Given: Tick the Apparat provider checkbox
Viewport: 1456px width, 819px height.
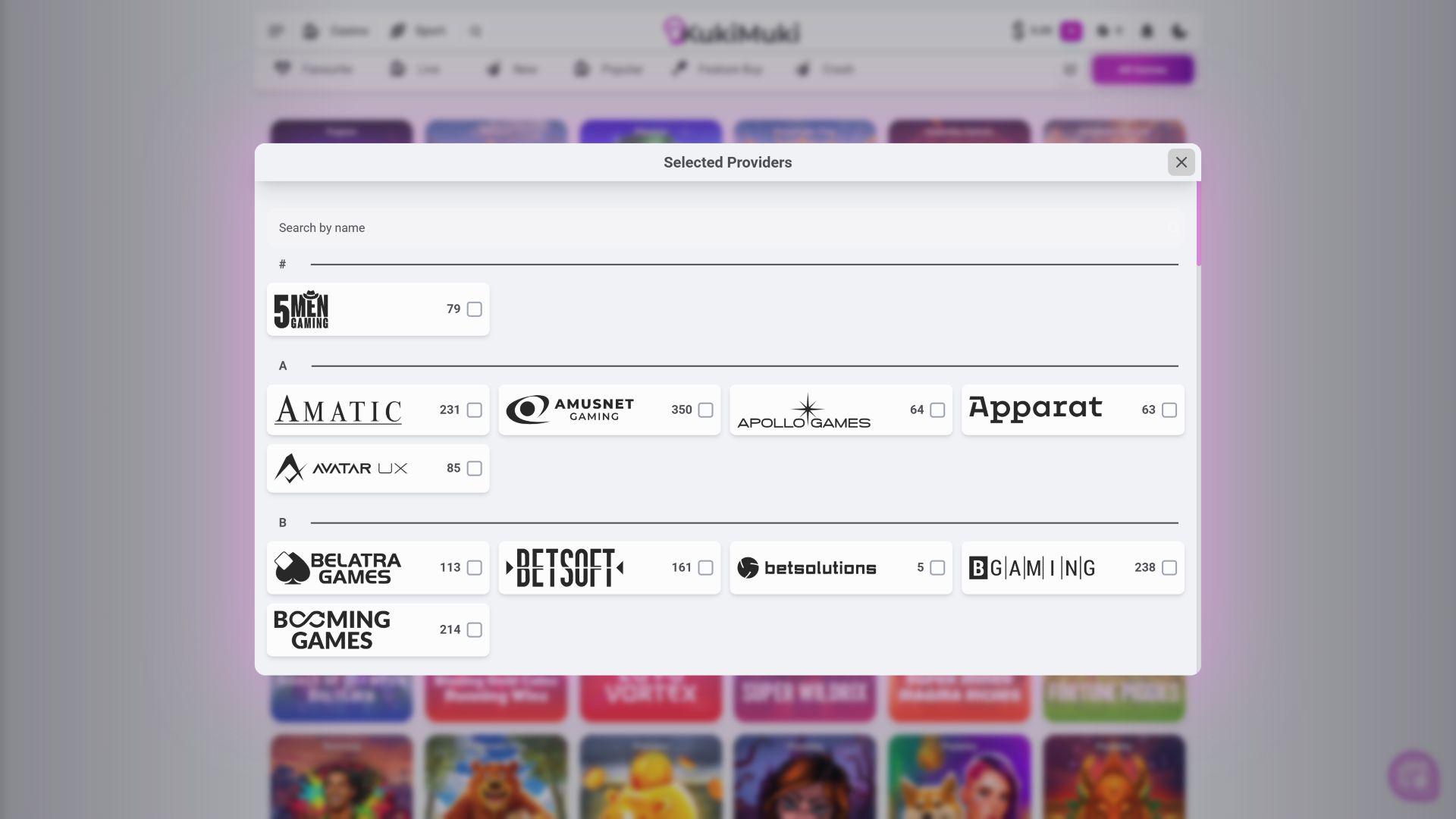Looking at the screenshot, I should 1169,410.
